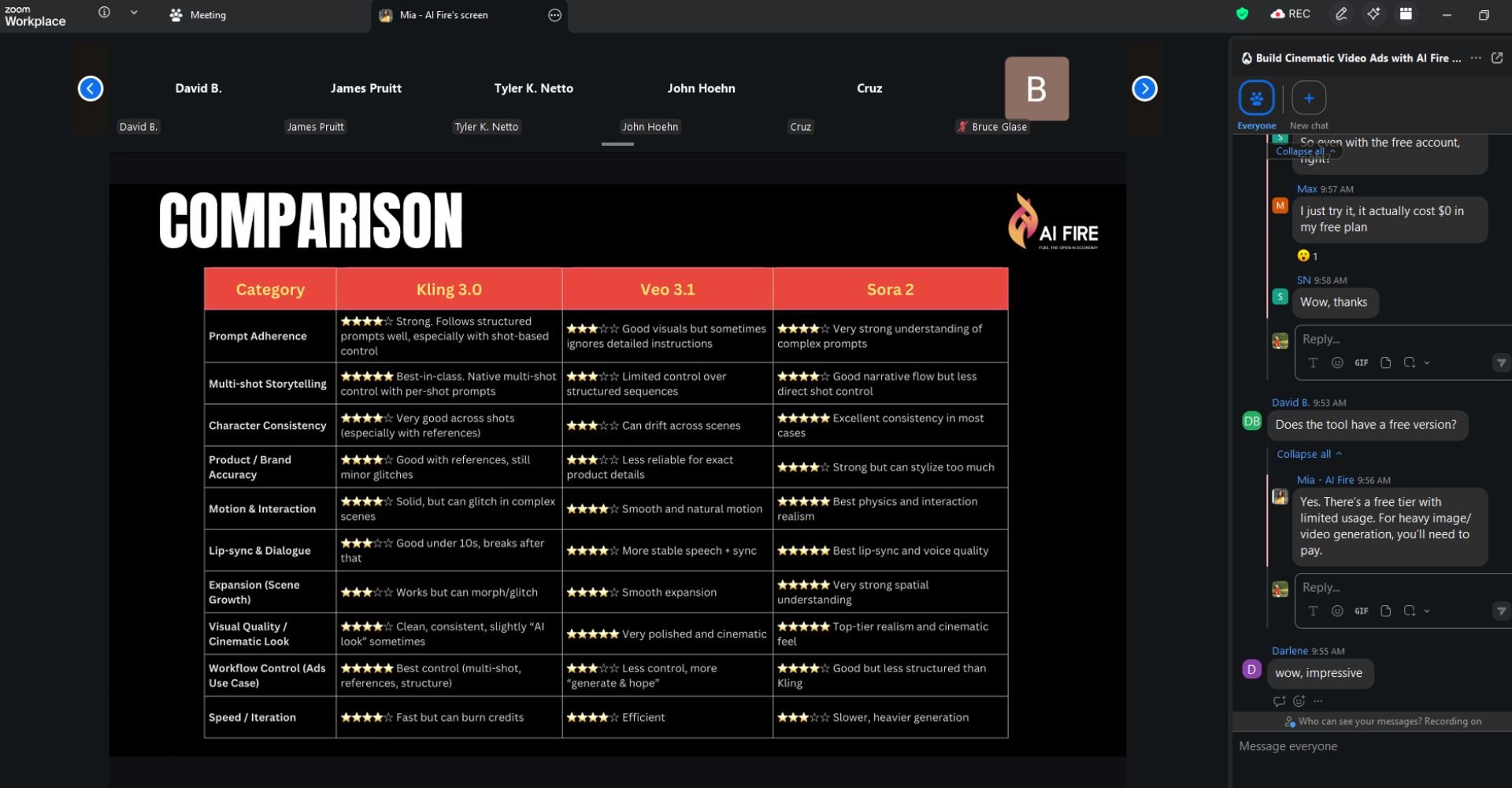Collapse all replies in the free account thread
The width and height of the screenshot is (1512, 788).
(x=1305, y=151)
